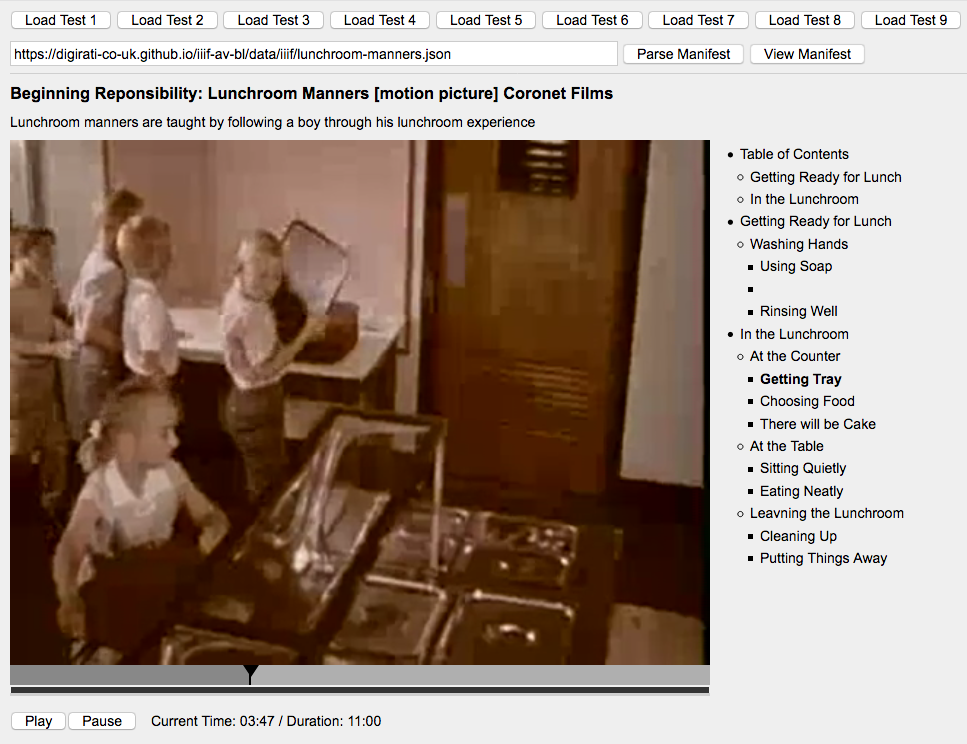Open View Manifest
967x744 pixels.
[807, 54]
